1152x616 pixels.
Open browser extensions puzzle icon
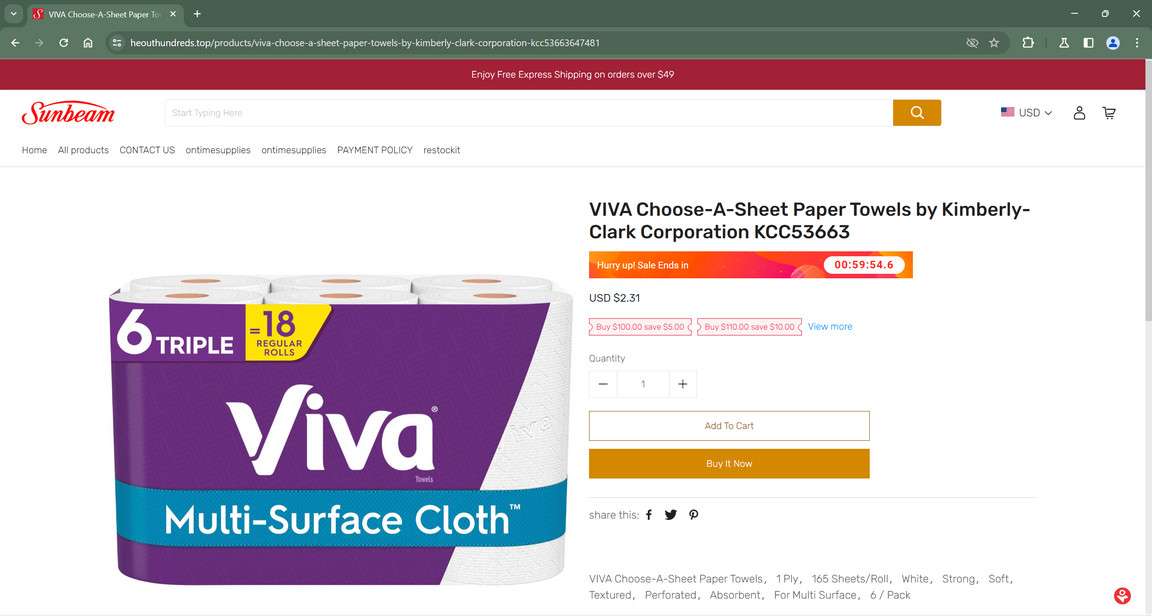pos(1028,43)
